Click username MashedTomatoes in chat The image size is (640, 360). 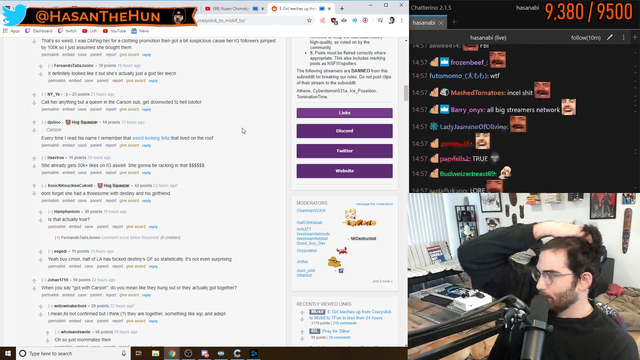pyautogui.click(x=478, y=93)
